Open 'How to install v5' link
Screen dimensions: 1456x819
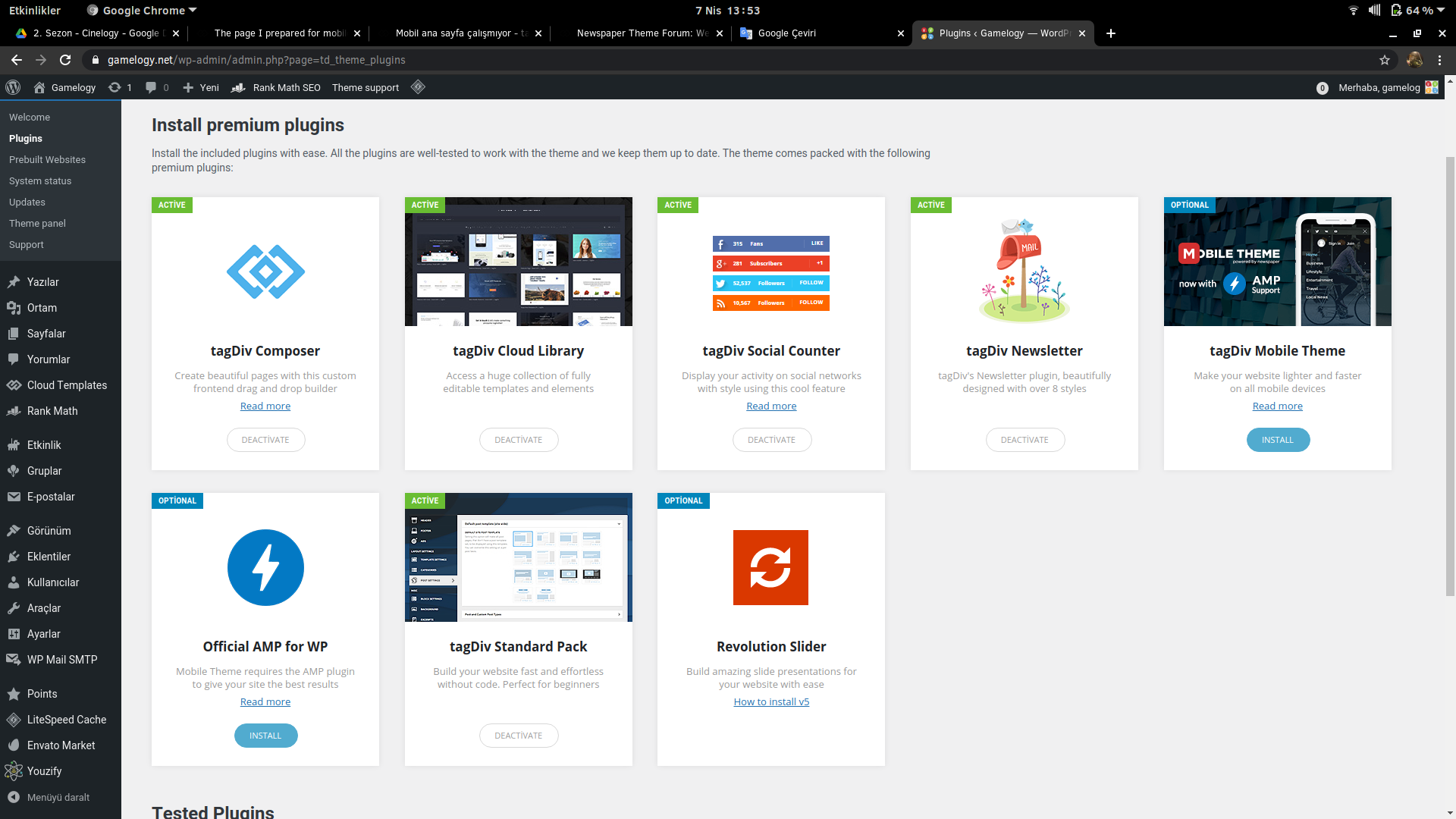pos(771,701)
